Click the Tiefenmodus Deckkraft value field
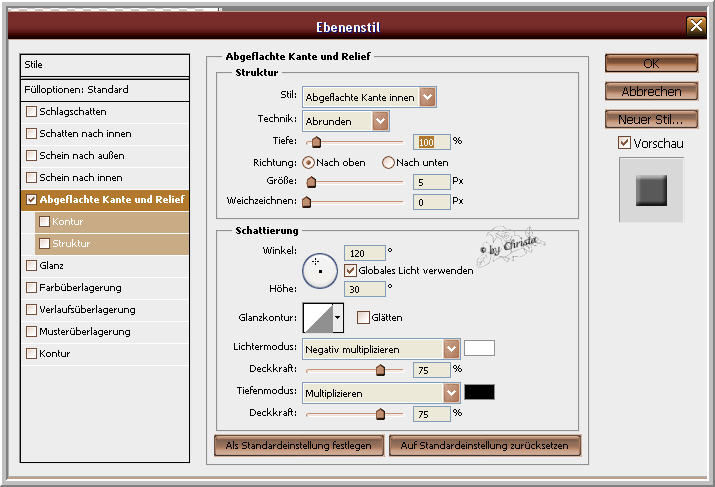 pyautogui.click(x=431, y=414)
